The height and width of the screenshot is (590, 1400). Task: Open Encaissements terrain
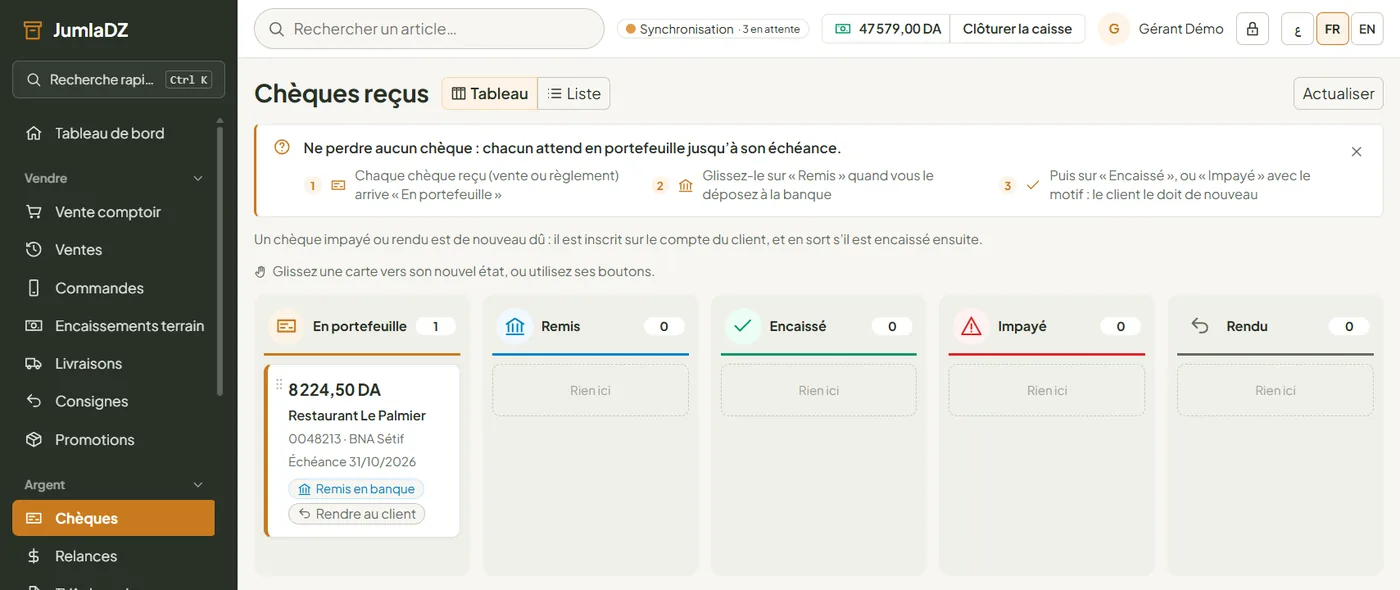[114, 326]
